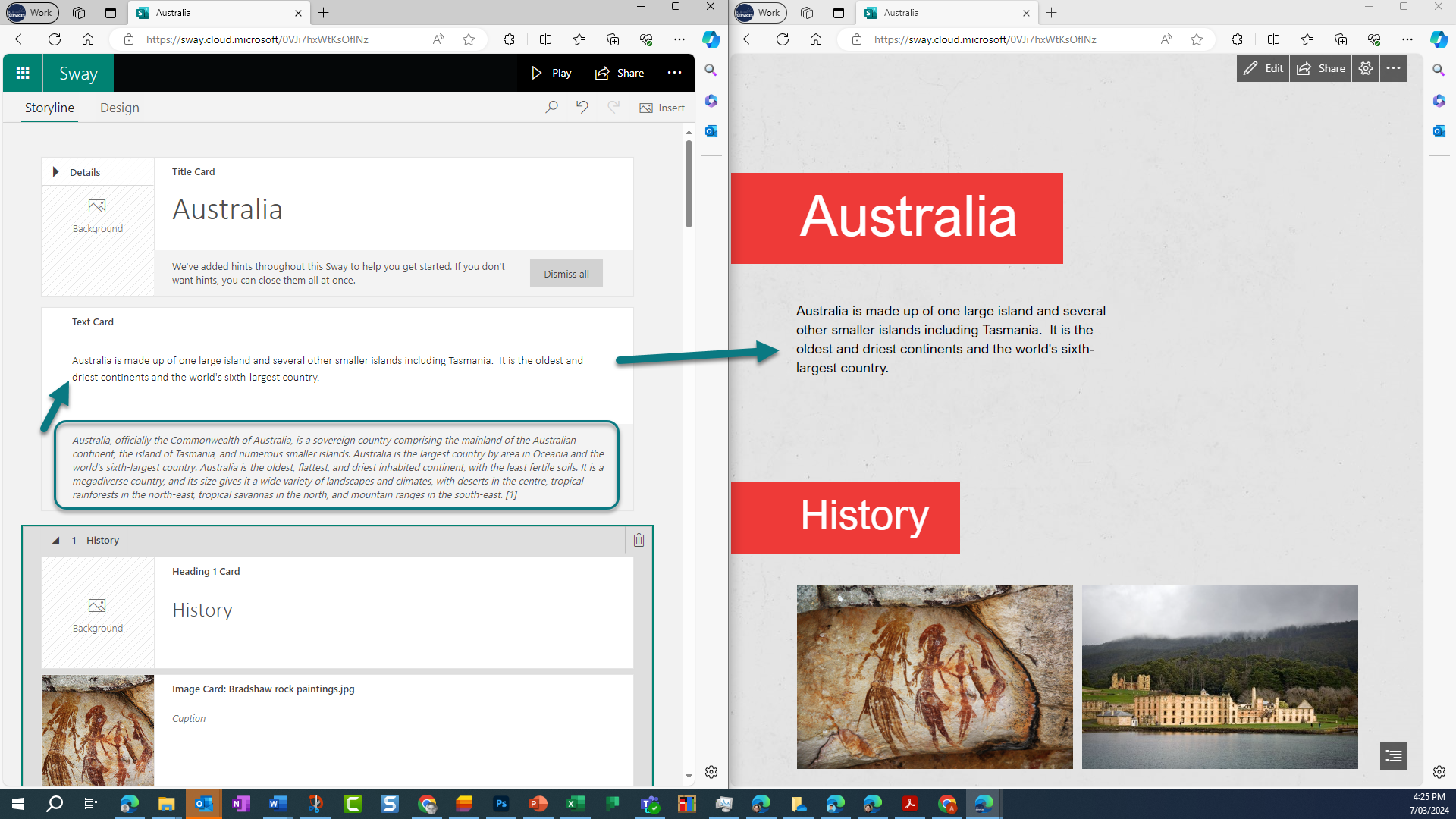This screenshot has width=1456, height=819.
Task: Expand the Details triangle on Title Card
Action: (55, 172)
